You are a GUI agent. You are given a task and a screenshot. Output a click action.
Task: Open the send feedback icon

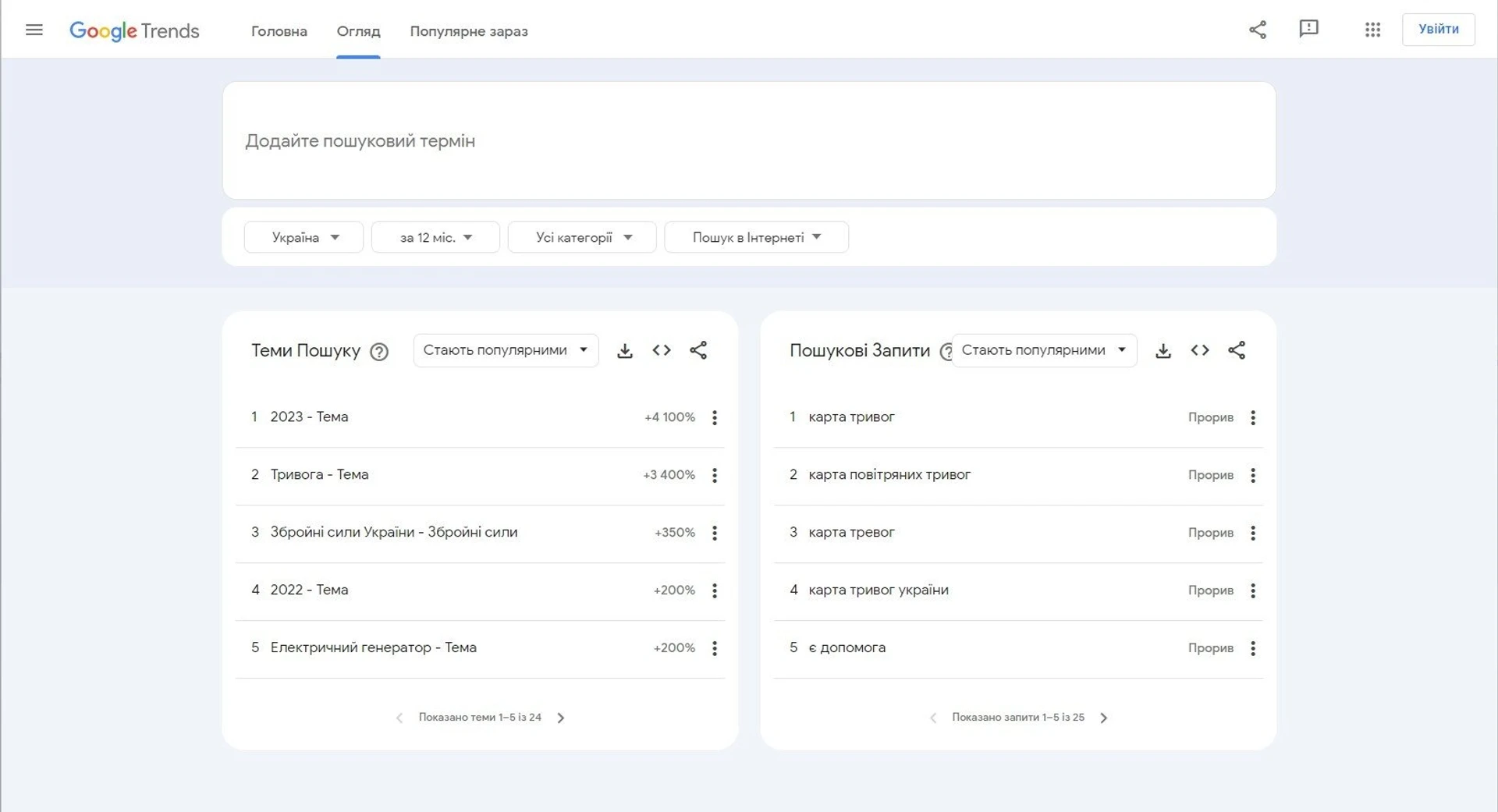1308,29
